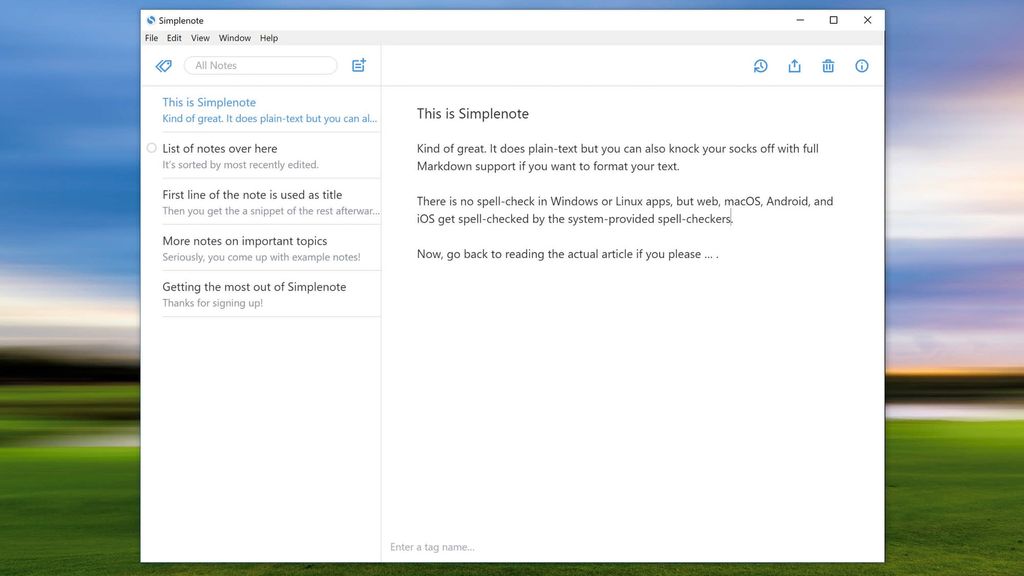1024x576 pixels.
Task: Click the Simplenote icon in the title bar
Action: pos(150,19)
